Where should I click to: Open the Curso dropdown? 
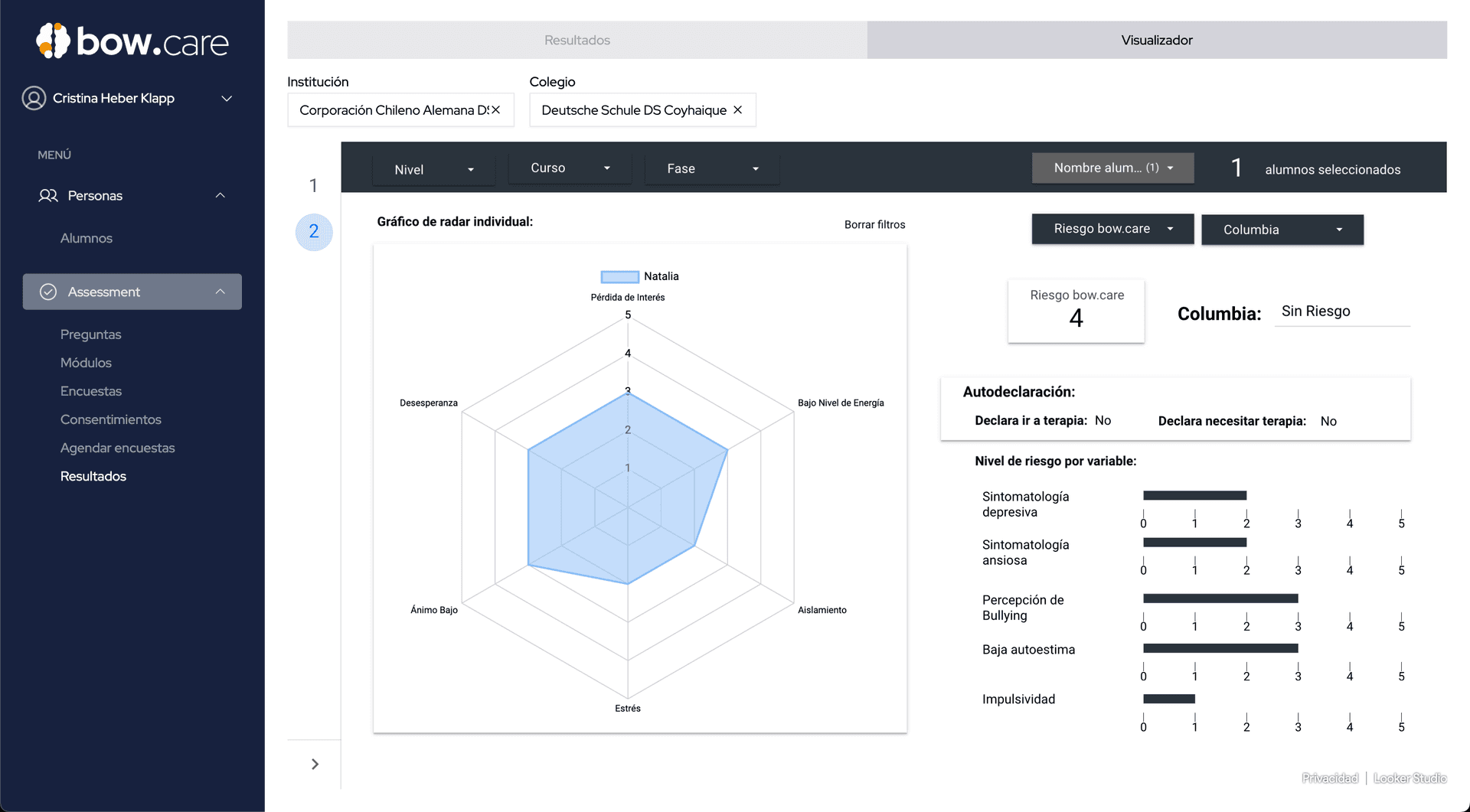570,168
